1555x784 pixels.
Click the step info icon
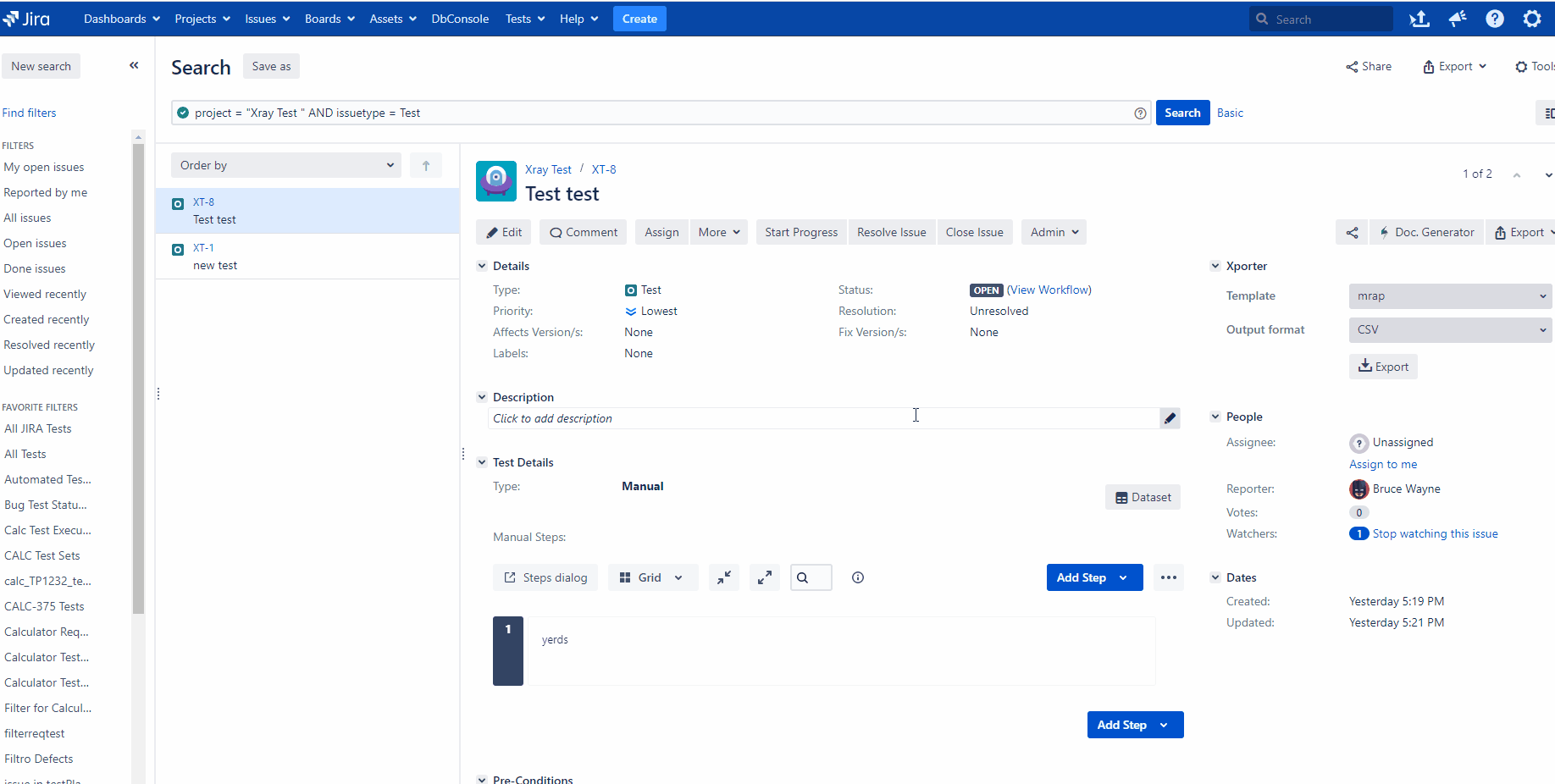pos(857,577)
